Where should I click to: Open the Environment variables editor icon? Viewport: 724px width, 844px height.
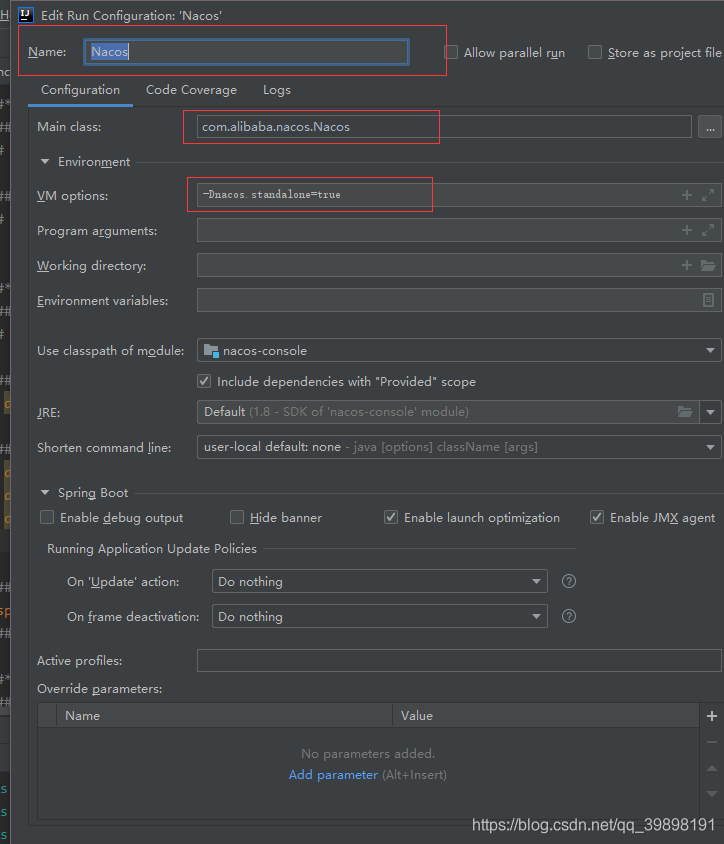click(708, 300)
